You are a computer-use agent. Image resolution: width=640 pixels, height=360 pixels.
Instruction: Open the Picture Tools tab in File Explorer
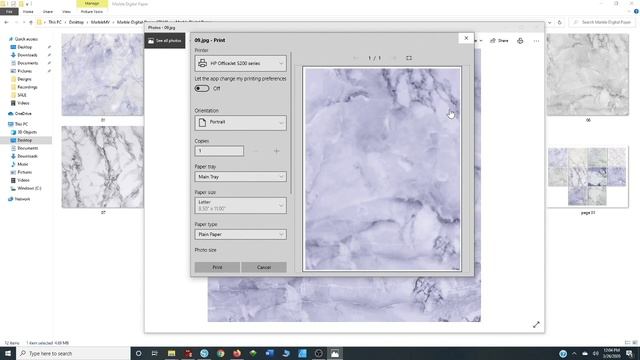pos(91,12)
